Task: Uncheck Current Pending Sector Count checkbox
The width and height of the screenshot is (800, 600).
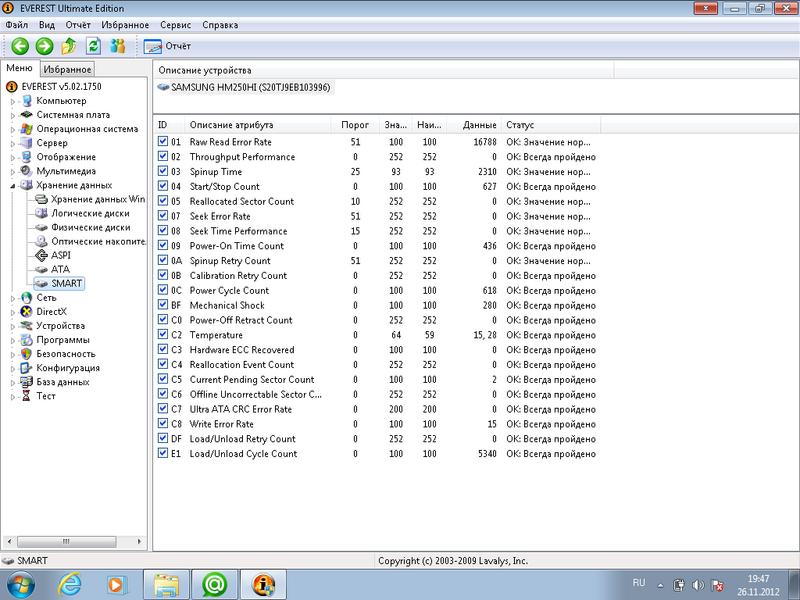Action: pos(163,379)
